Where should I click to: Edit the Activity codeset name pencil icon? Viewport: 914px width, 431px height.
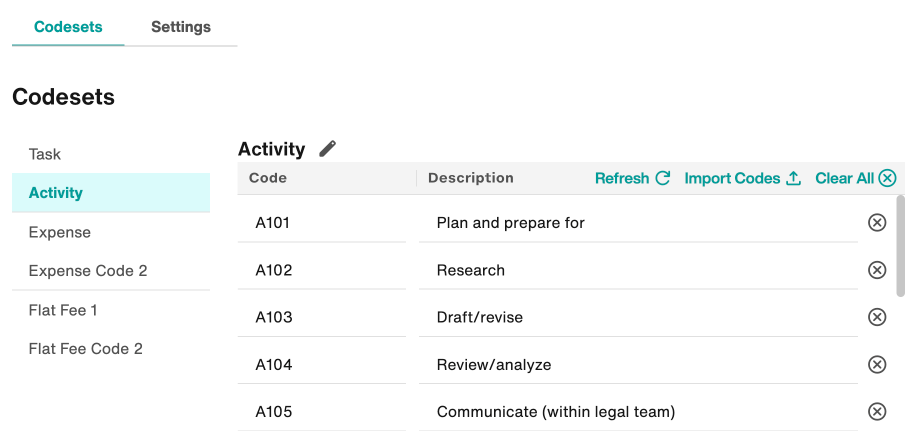[x=328, y=149]
